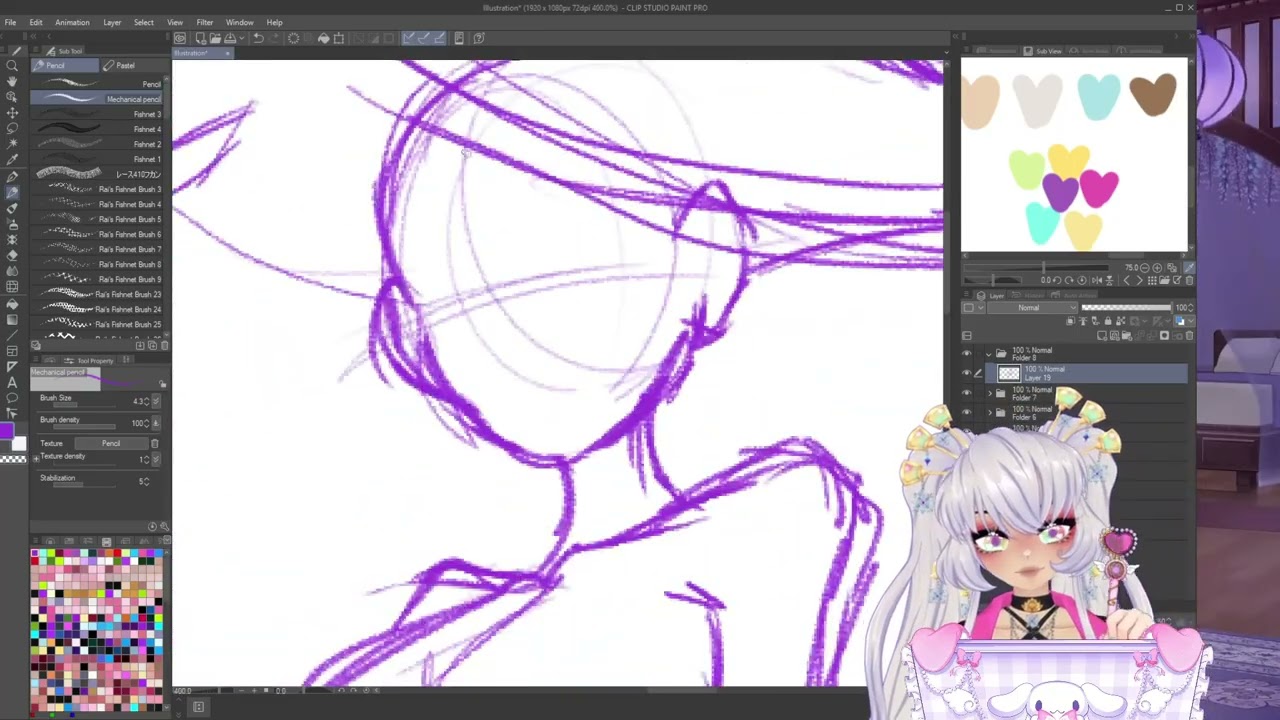
Task: Open the Edit menu
Action: click(36, 22)
